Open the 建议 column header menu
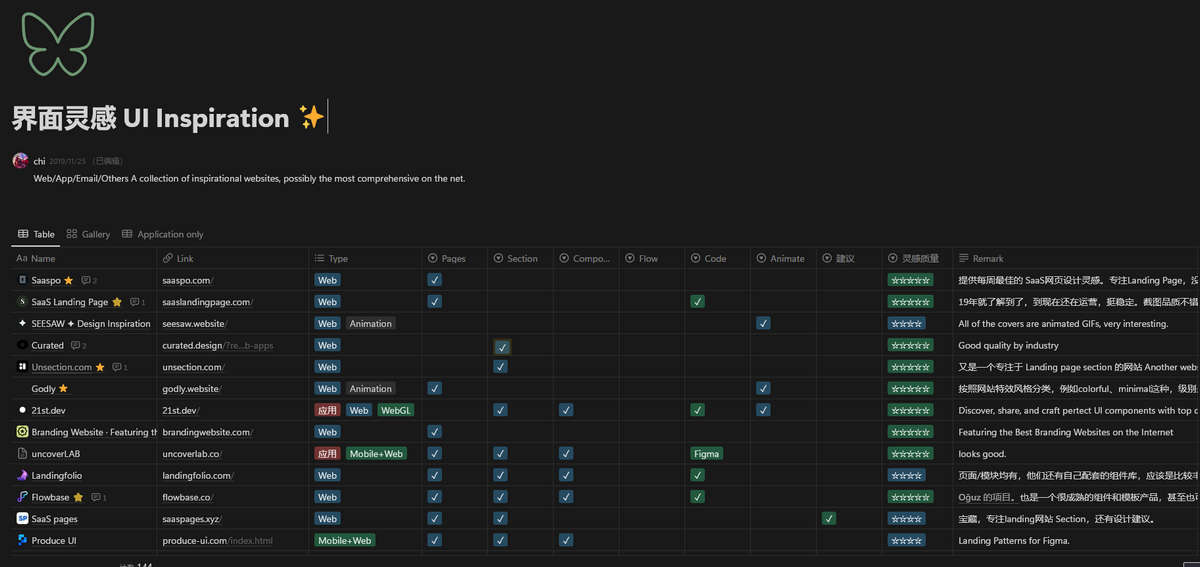 pyautogui.click(x=850, y=258)
